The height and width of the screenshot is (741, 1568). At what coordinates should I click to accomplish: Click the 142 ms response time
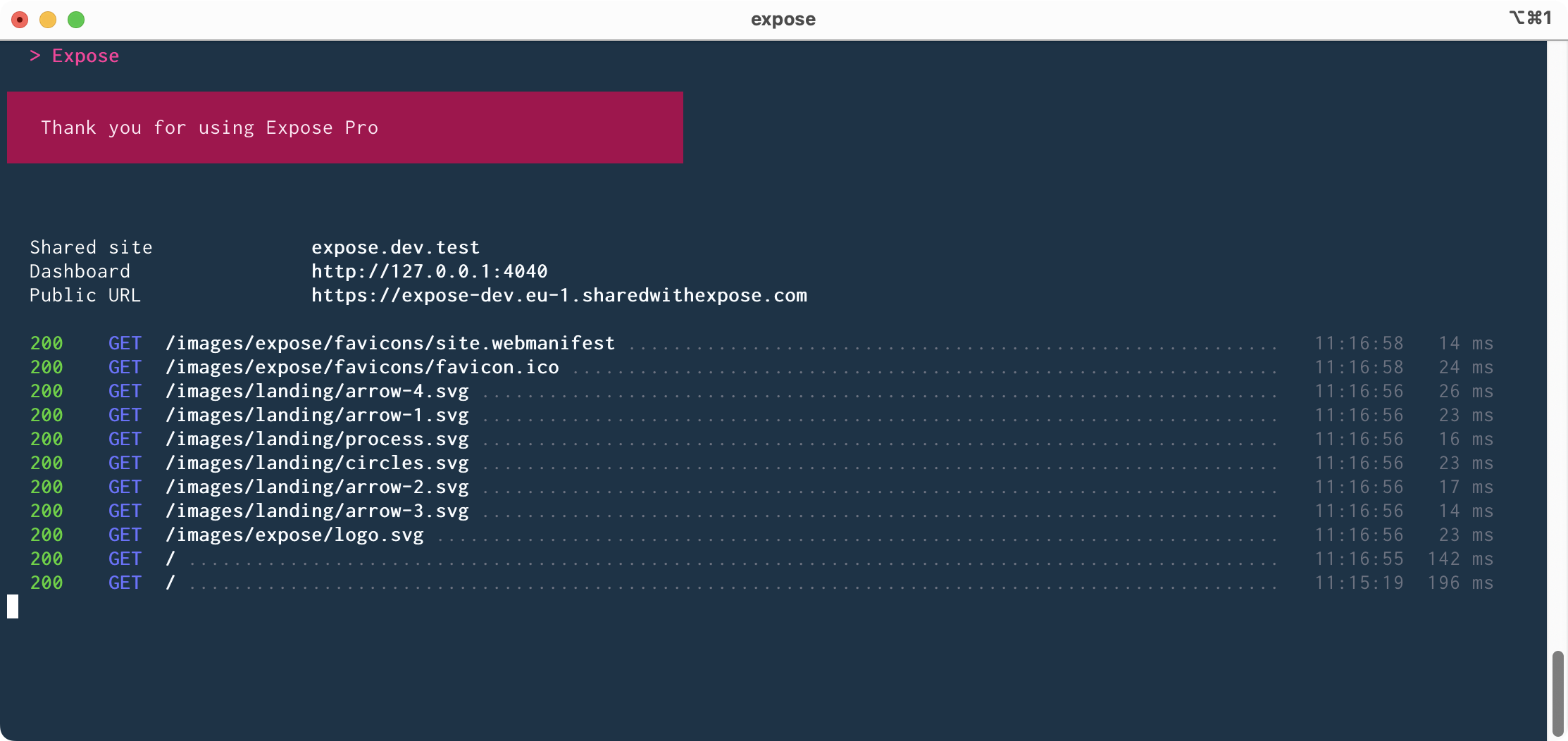click(x=1460, y=559)
